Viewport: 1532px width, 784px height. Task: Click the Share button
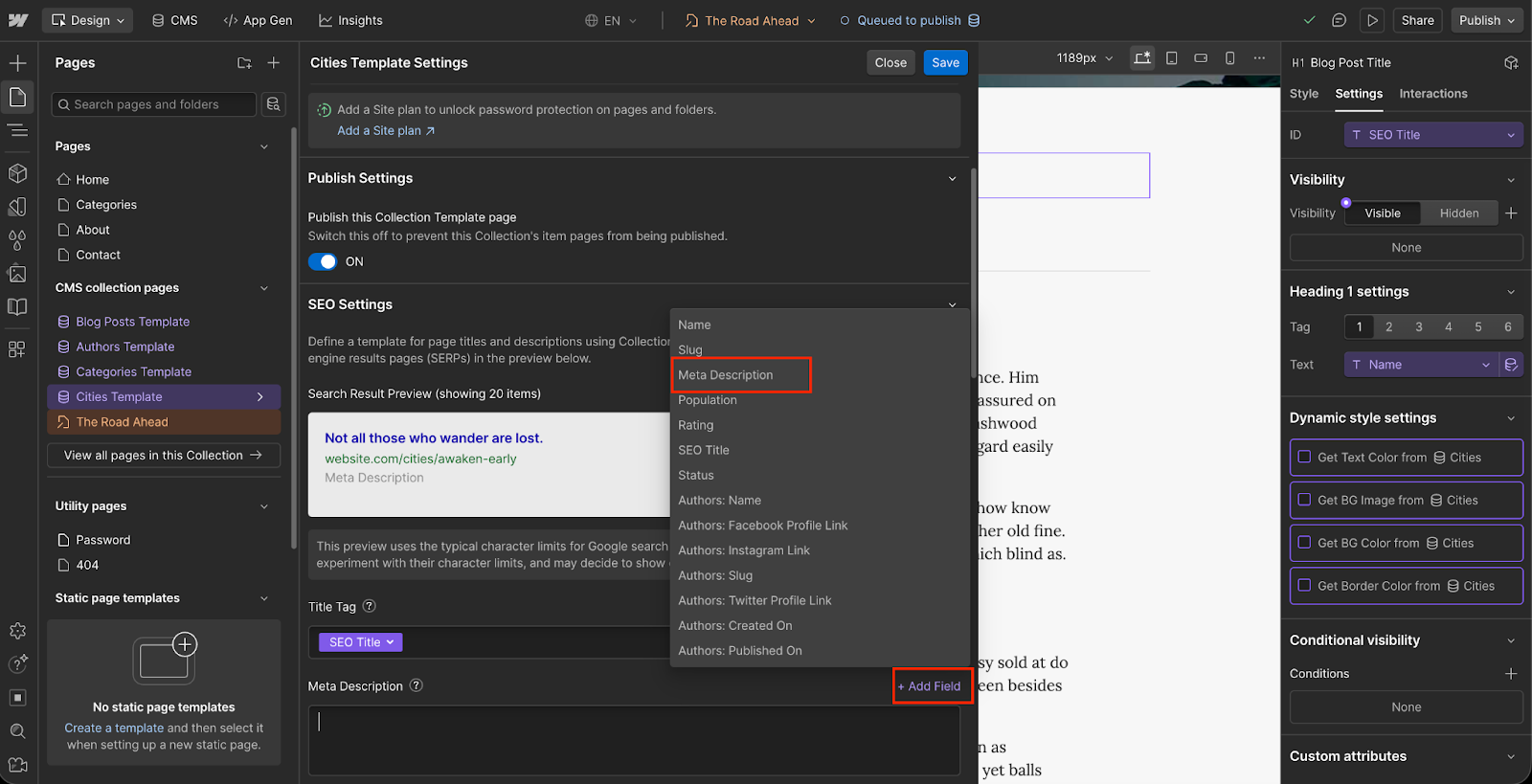point(1417,20)
